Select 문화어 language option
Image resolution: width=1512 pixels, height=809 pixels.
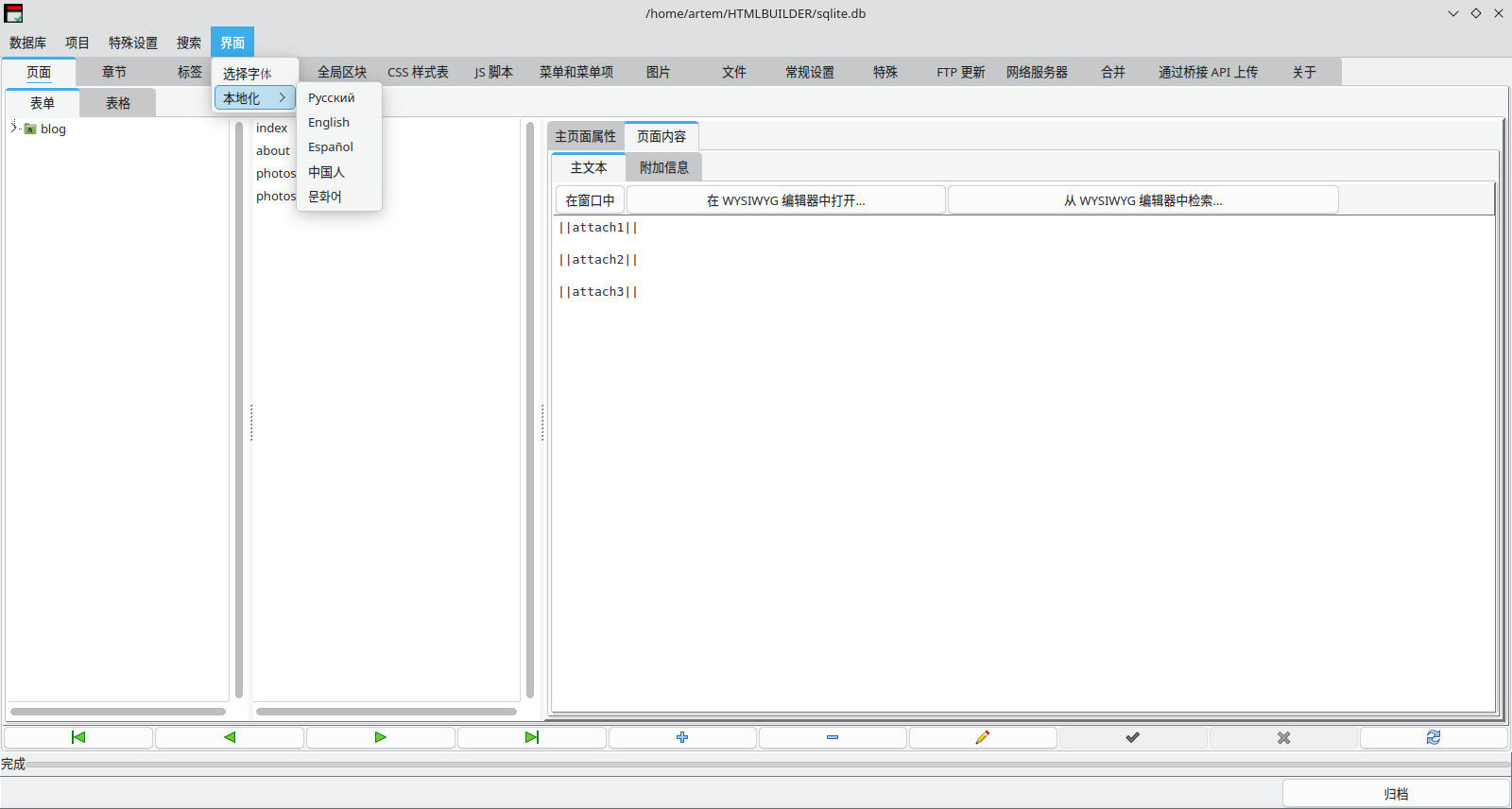(x=338, y=197)
